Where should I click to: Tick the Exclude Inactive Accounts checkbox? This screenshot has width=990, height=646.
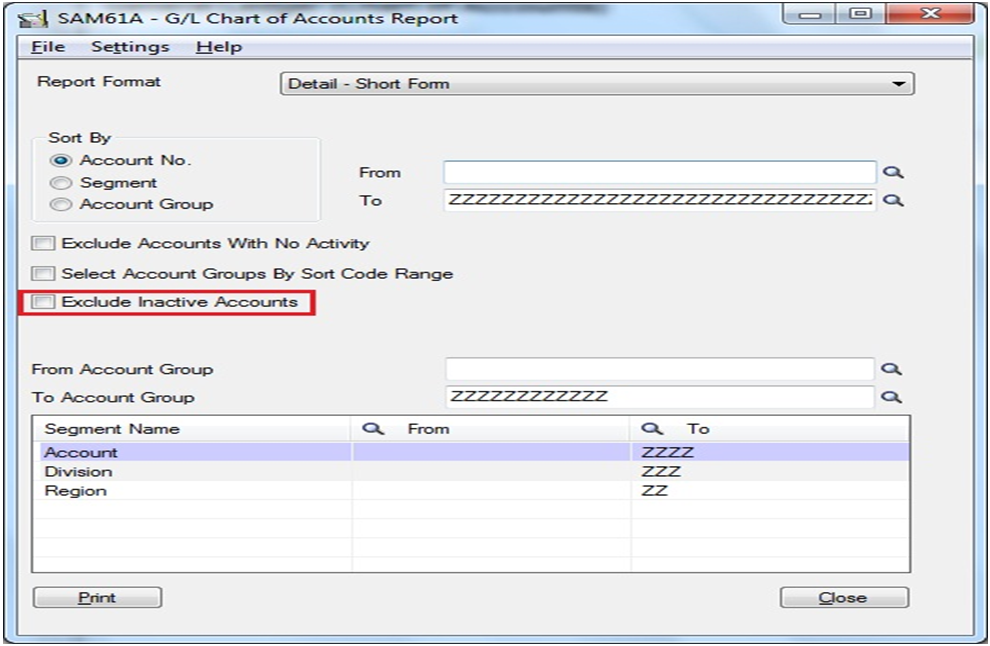43,302
